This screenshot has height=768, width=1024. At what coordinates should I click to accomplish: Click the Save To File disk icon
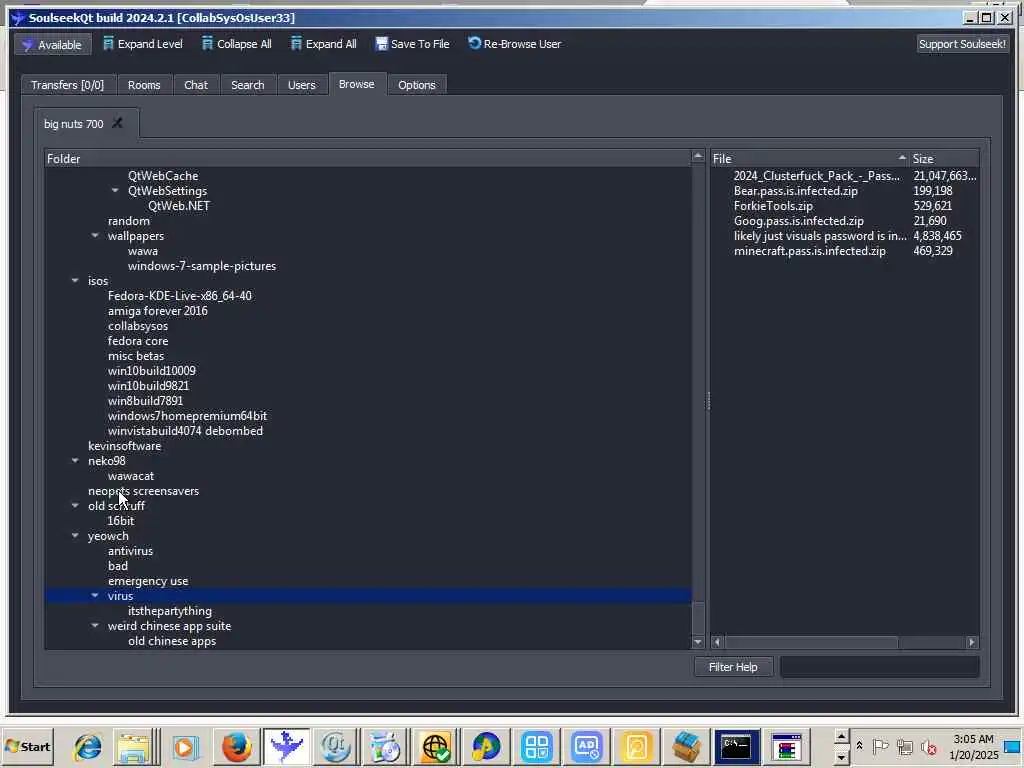(x=381, y=44)
